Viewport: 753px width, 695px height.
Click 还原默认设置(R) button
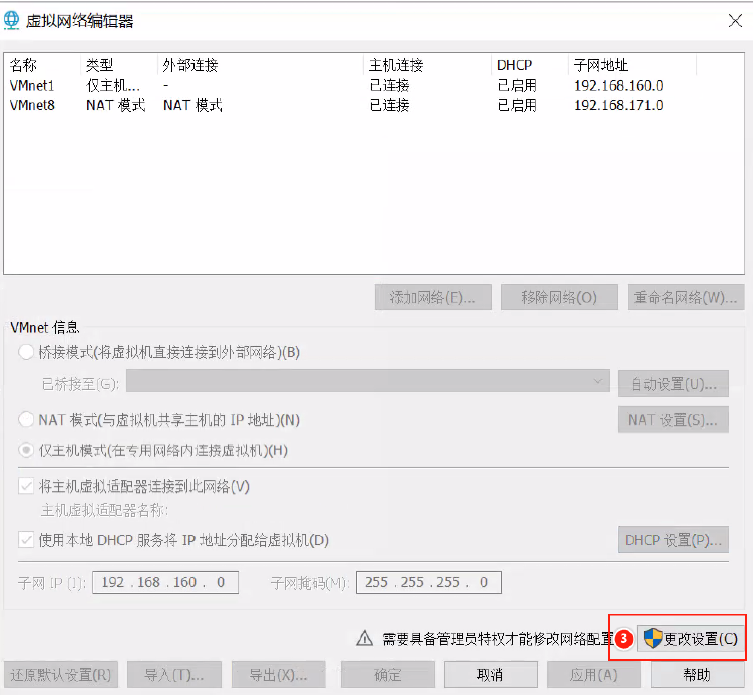pyautogui.click(x=61, y=675)
